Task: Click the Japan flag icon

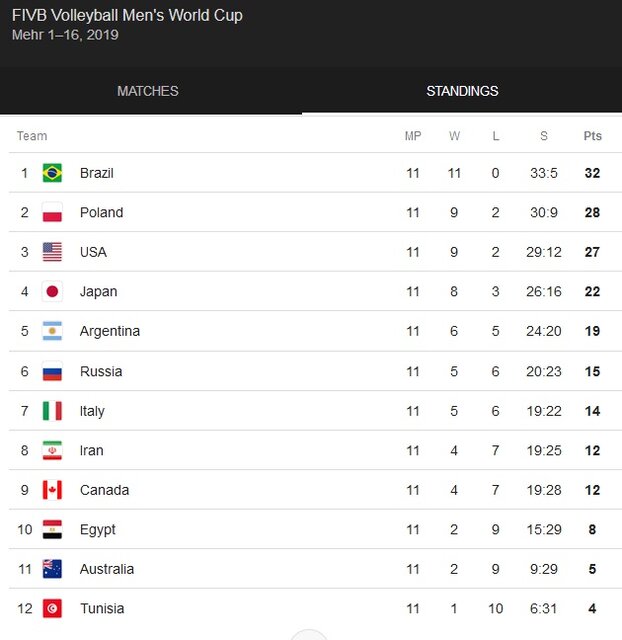Action: coord(52,291)
